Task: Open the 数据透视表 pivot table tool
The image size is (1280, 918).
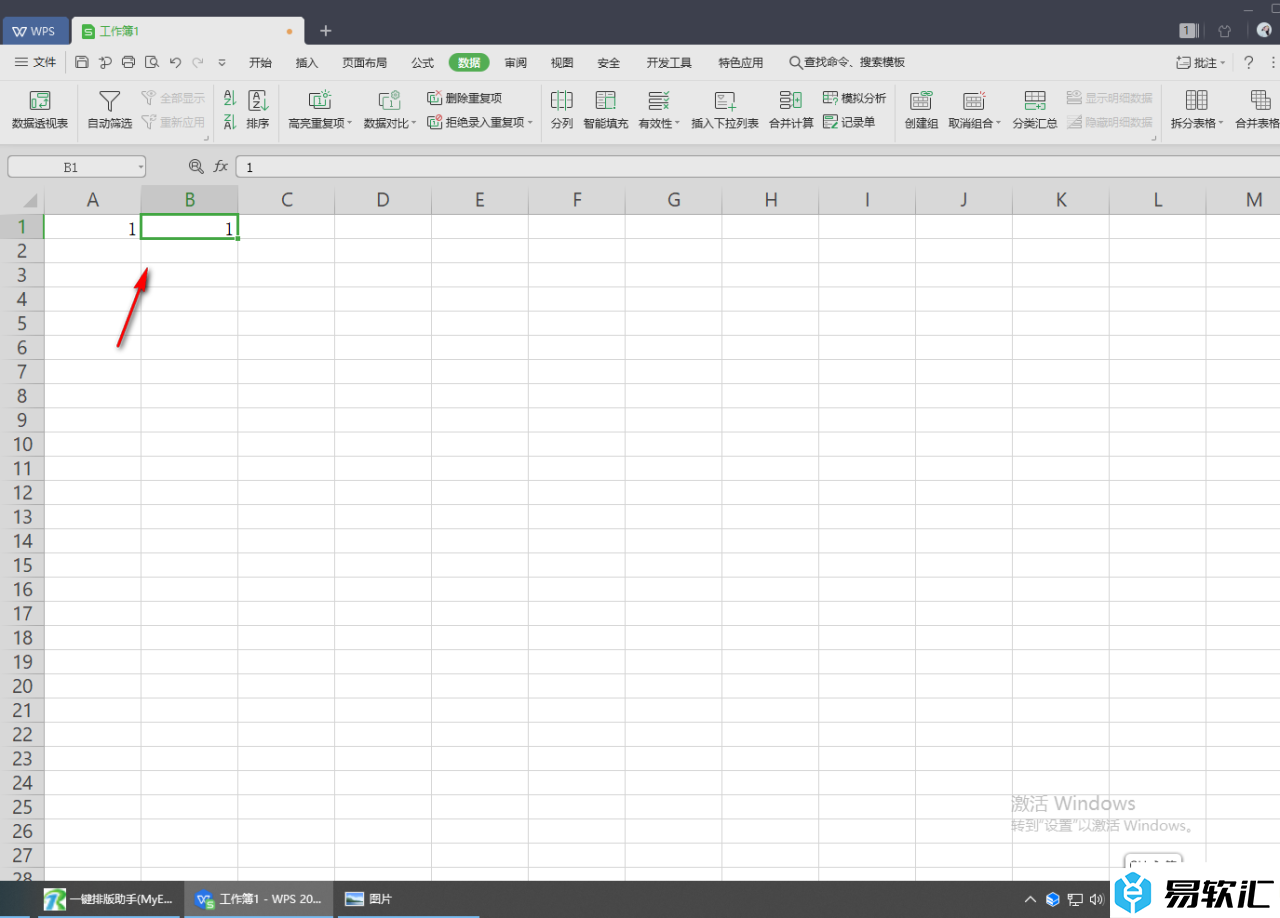Action: (x=40, y=110)
